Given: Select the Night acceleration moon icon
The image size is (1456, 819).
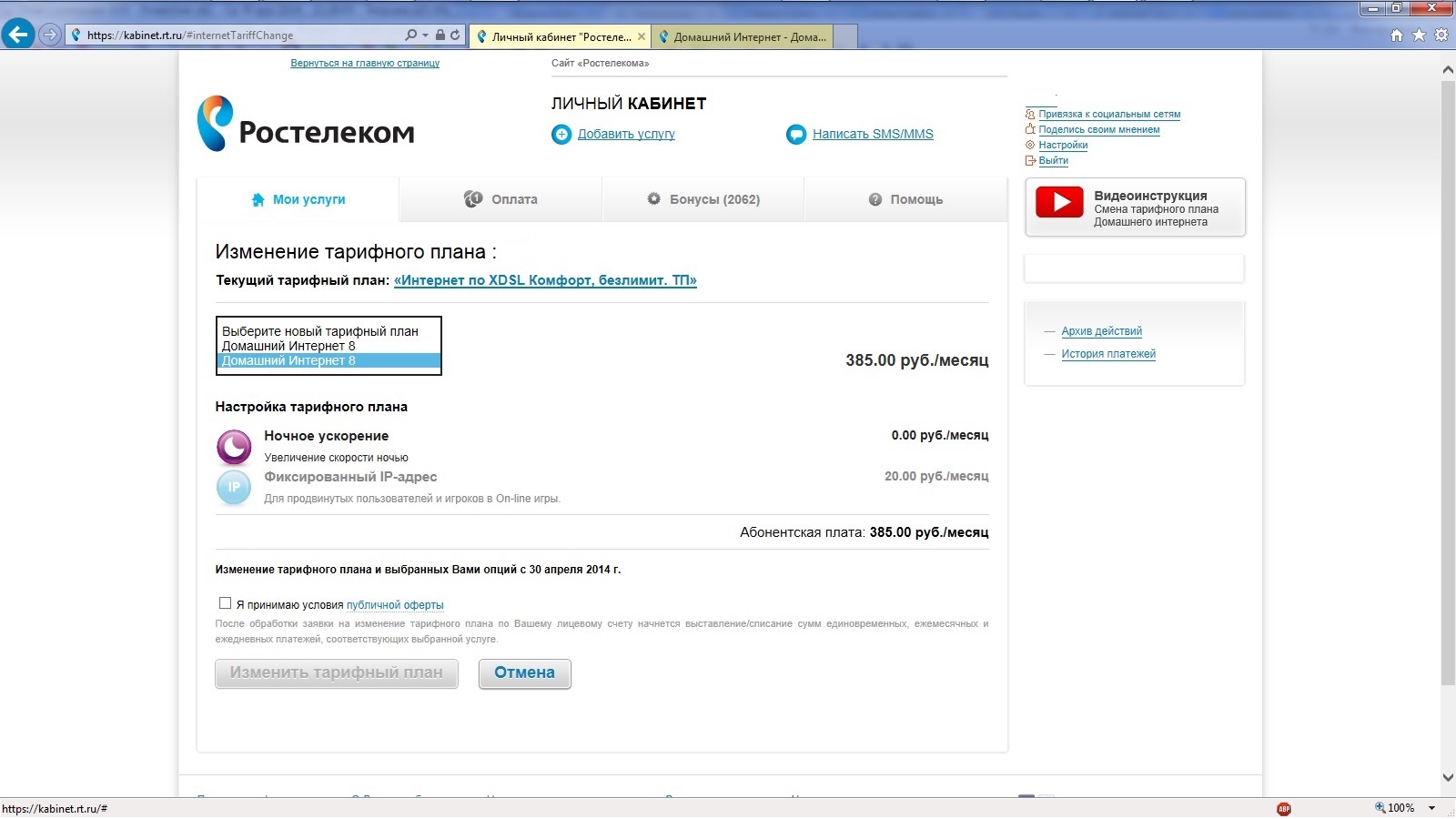Looking at the screenshot, I should 234,447.
